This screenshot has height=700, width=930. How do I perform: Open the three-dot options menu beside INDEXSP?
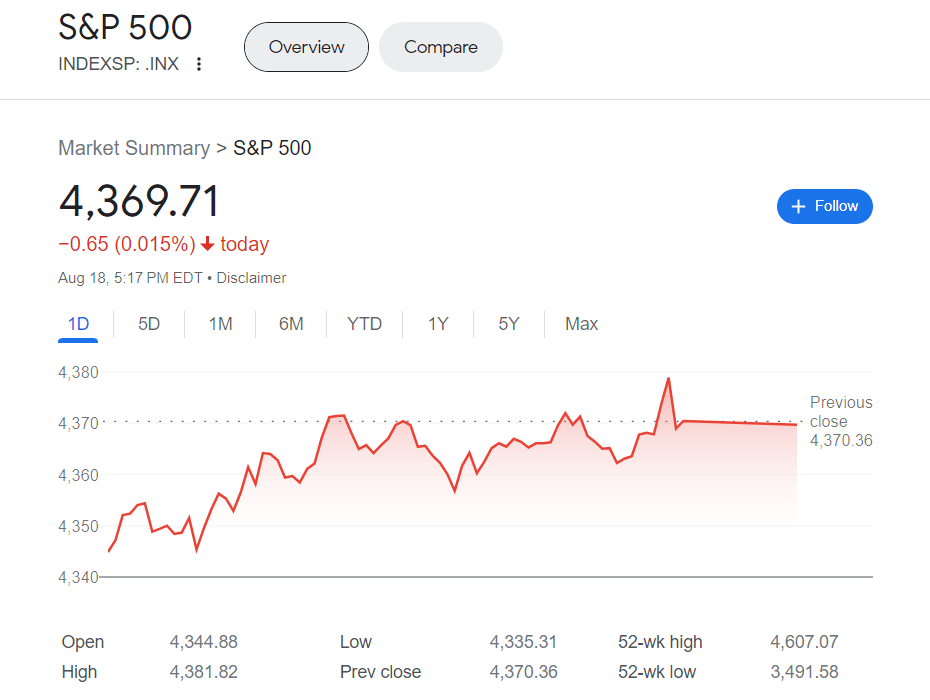(199, 64)
